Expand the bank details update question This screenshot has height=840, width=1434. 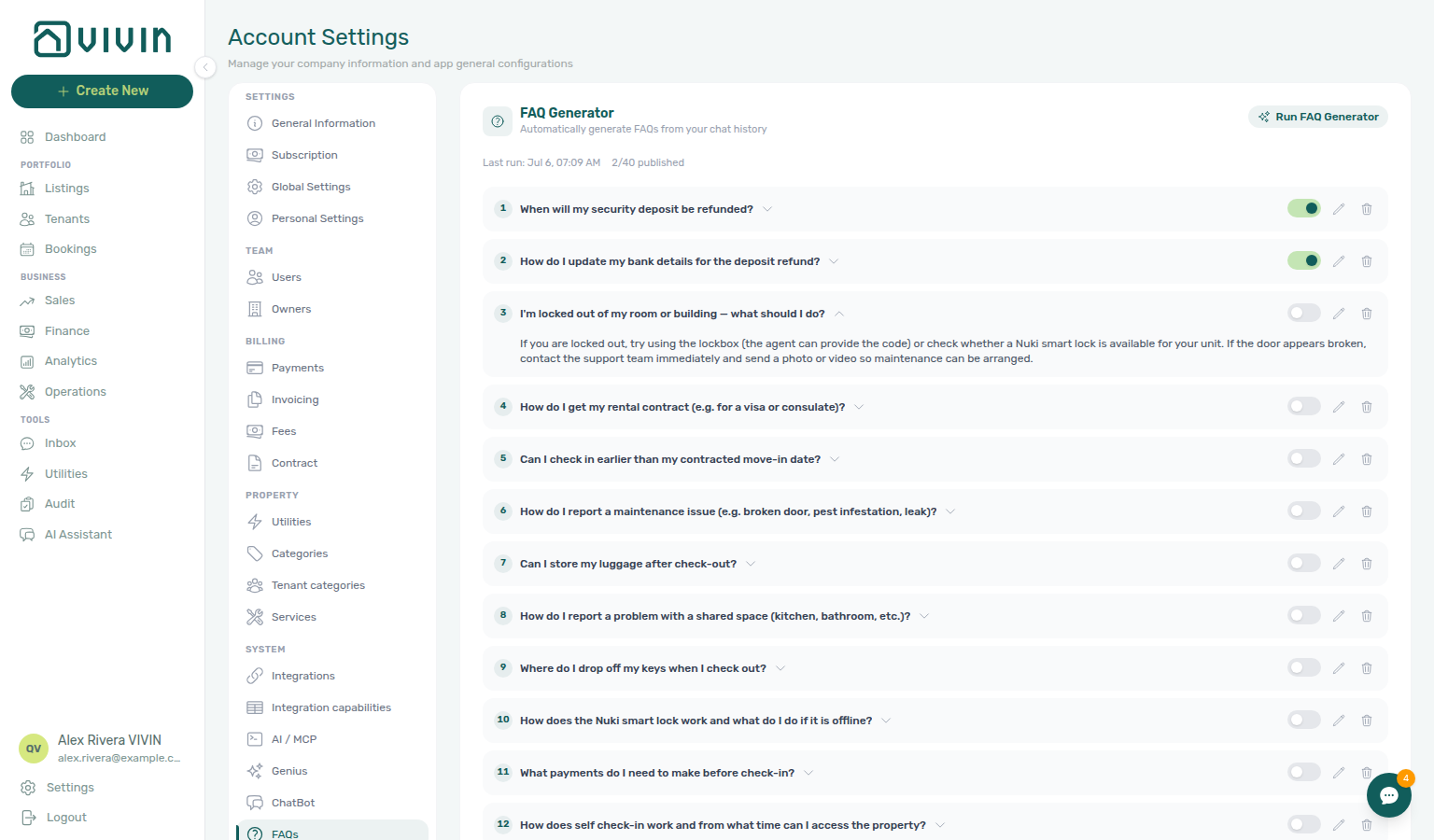point(834,261)
